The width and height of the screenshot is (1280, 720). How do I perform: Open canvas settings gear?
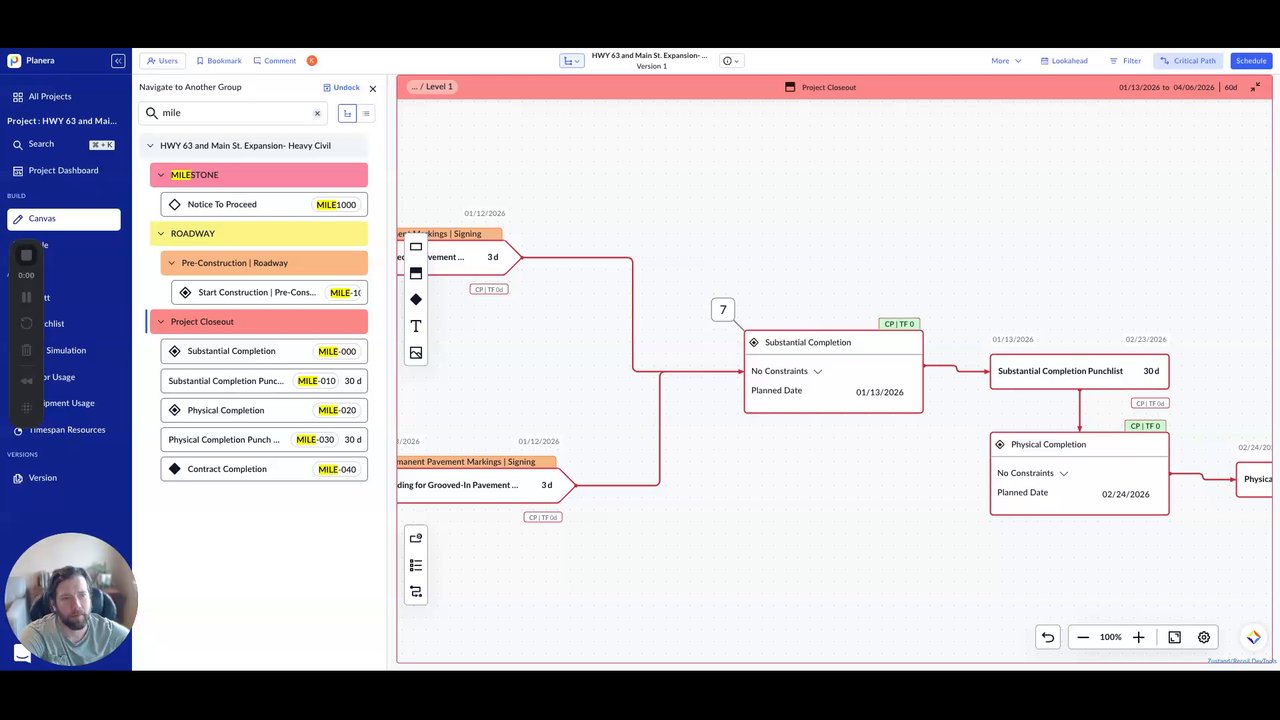coord(1204,637)
